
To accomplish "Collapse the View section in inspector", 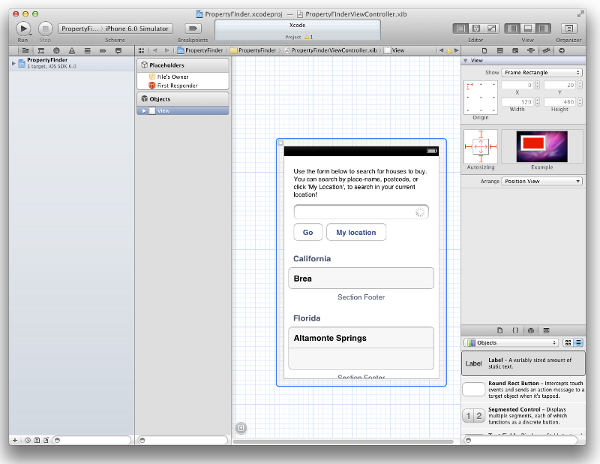I will tap(465, 60).
